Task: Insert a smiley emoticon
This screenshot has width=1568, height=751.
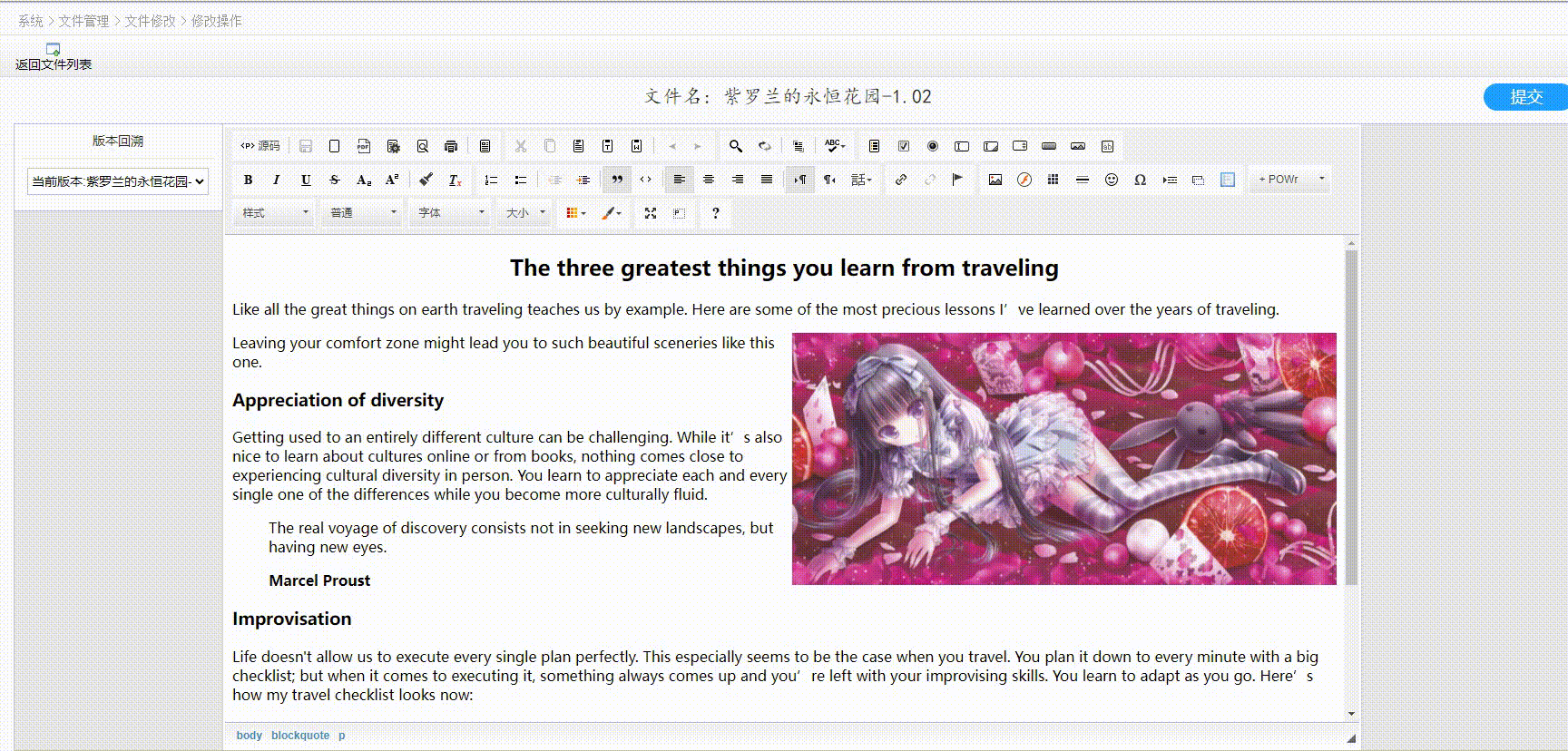Action: (x=1112, y=180)
